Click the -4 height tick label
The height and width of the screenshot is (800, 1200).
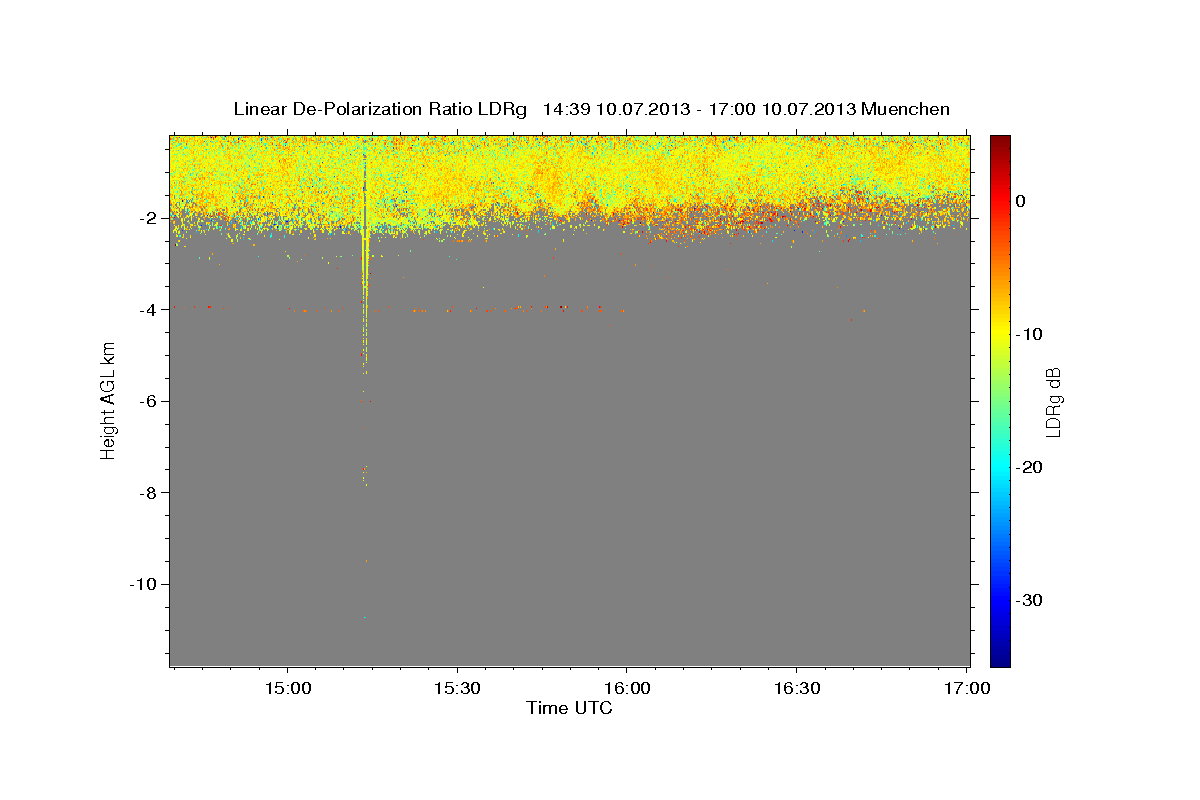pyautogui.click(x=150, y=310)
